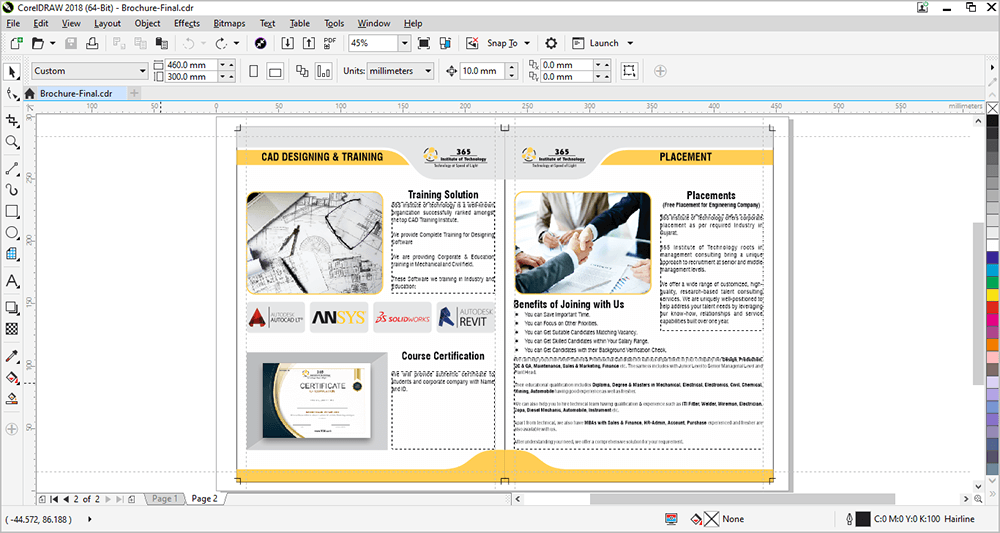The width and height of the screenshot is (1000, 533).
Task: Choose landscape page orientation
Action: [x=275, y=71]
